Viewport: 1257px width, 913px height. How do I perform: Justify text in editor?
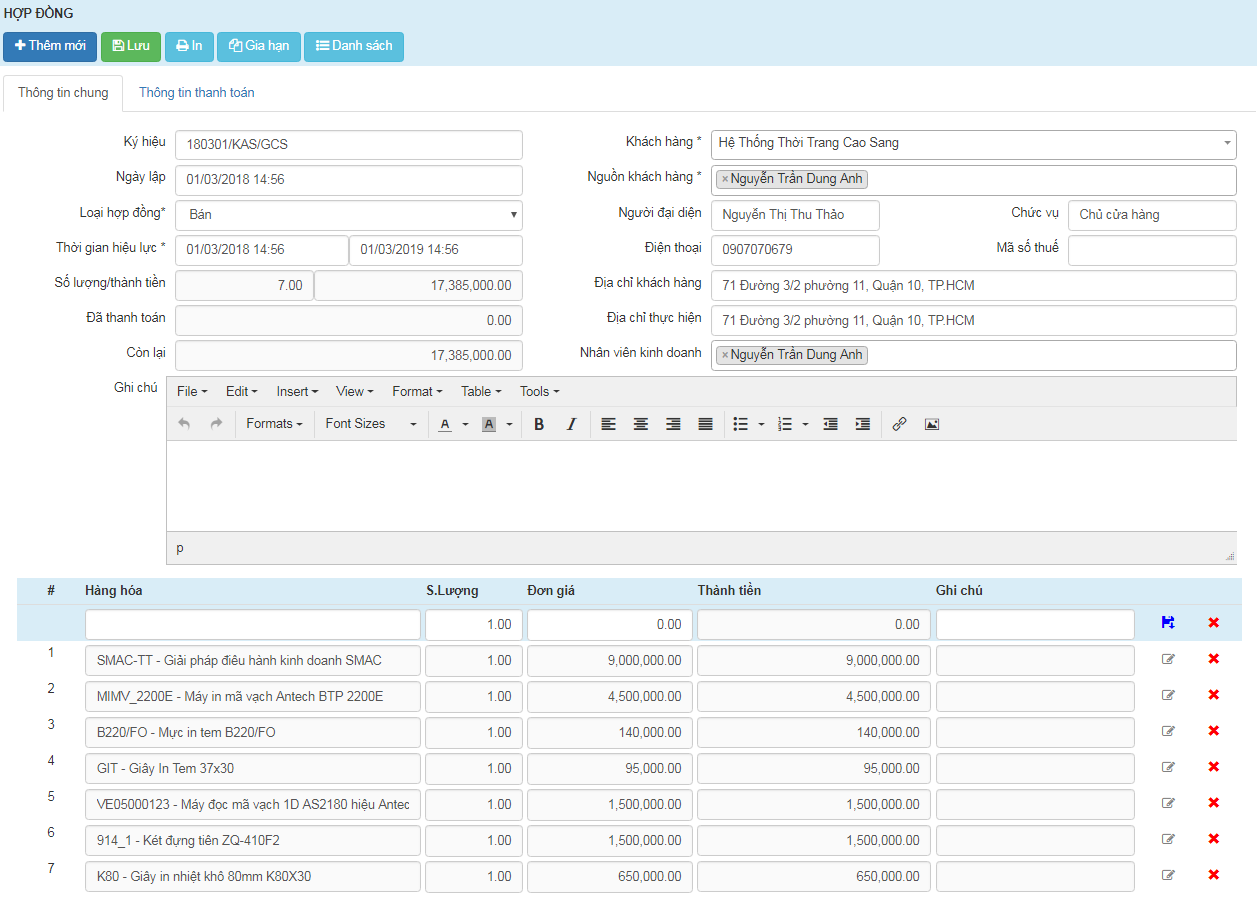coord(705,424)
